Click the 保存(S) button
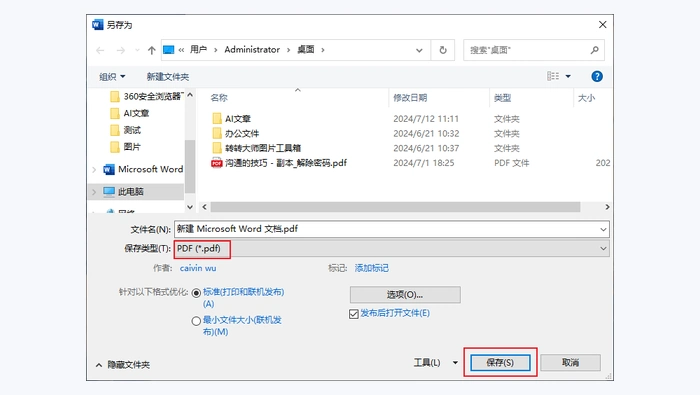The image size is (700, 395). 500,362
